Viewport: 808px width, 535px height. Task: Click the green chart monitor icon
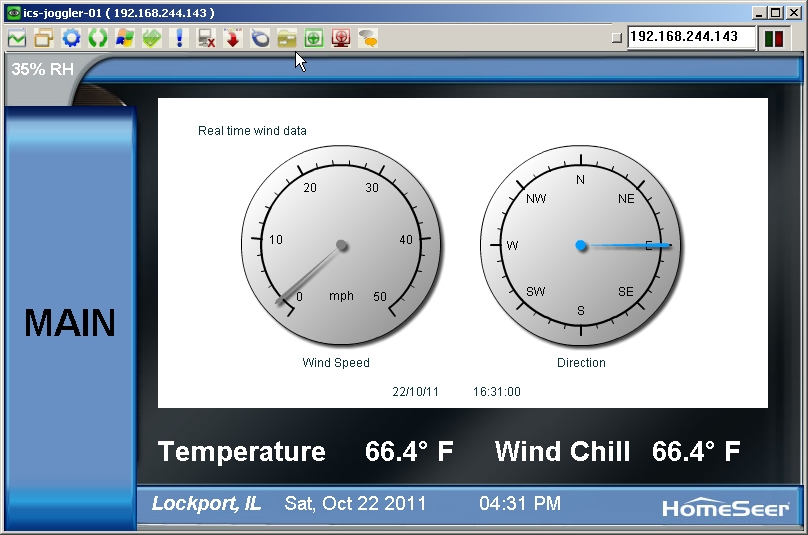point(17,38)
